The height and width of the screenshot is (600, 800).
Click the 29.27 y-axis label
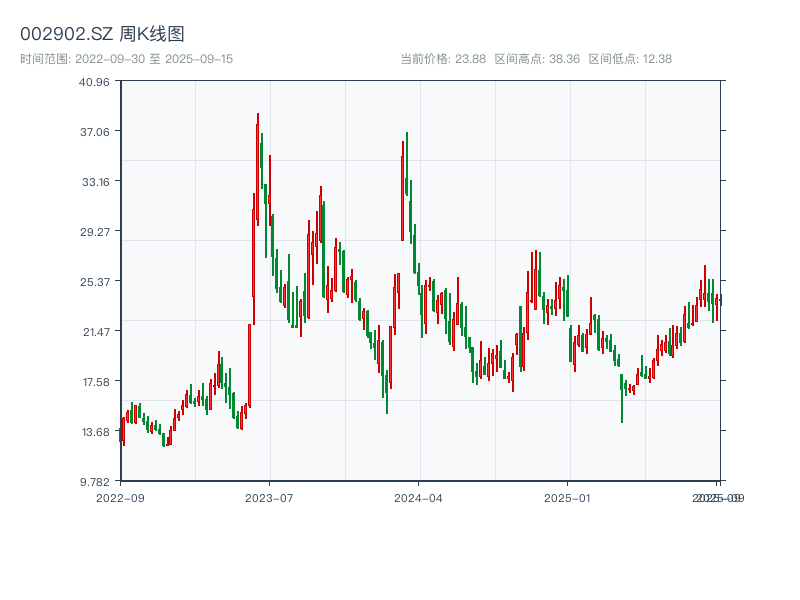(x=95, y=232)
